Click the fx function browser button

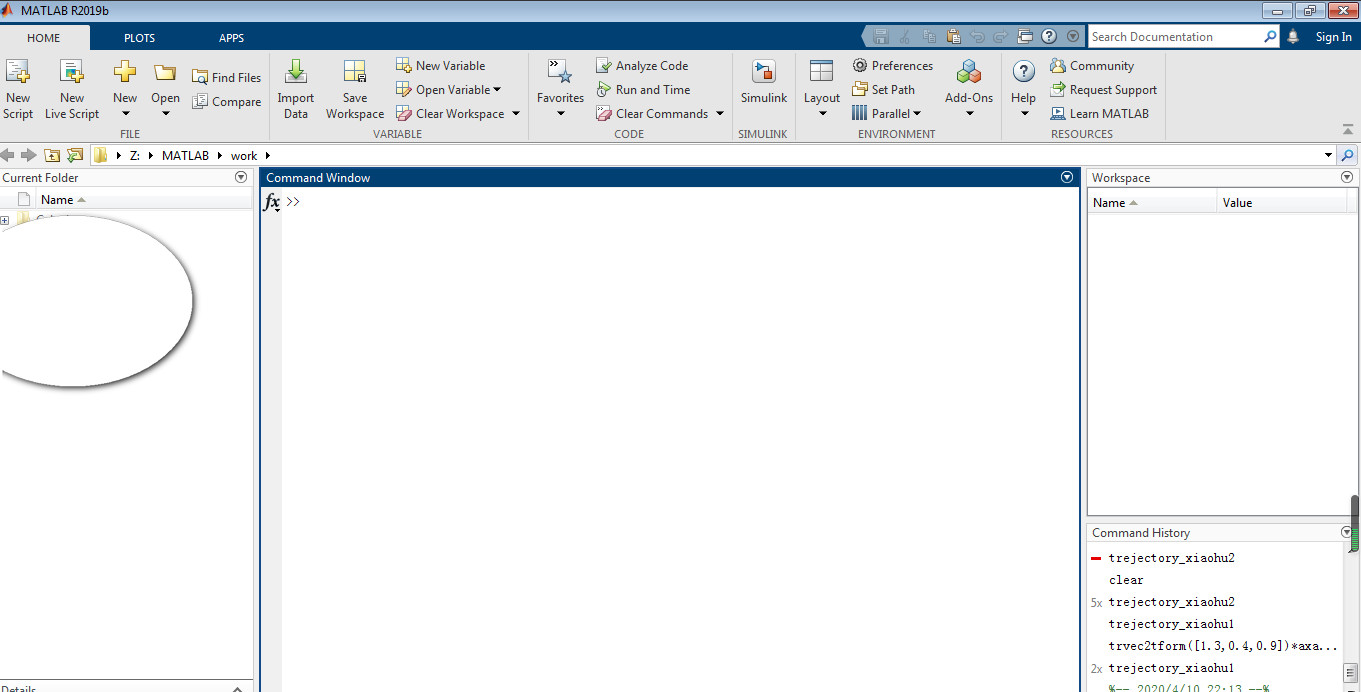272,202
